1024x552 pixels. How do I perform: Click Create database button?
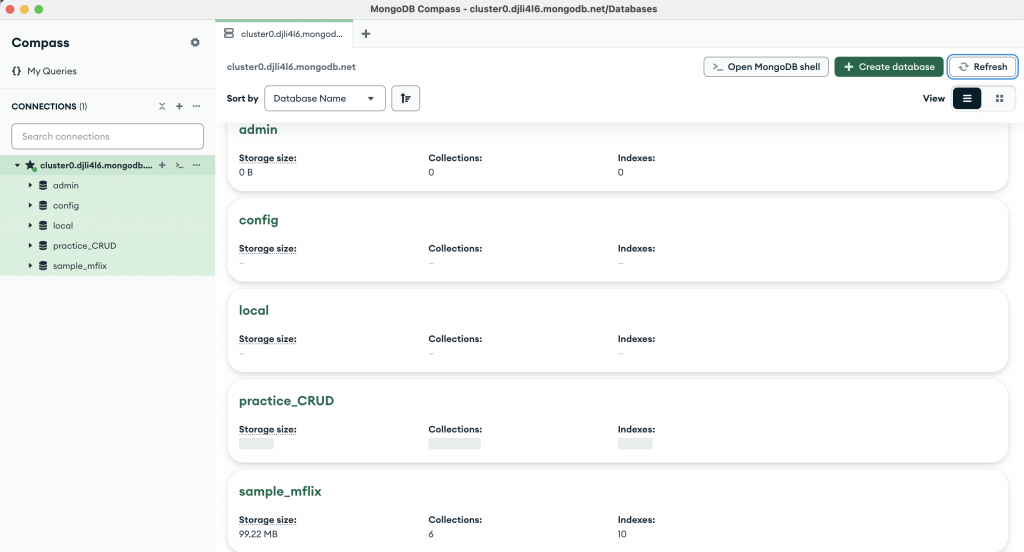pos(889,67)
